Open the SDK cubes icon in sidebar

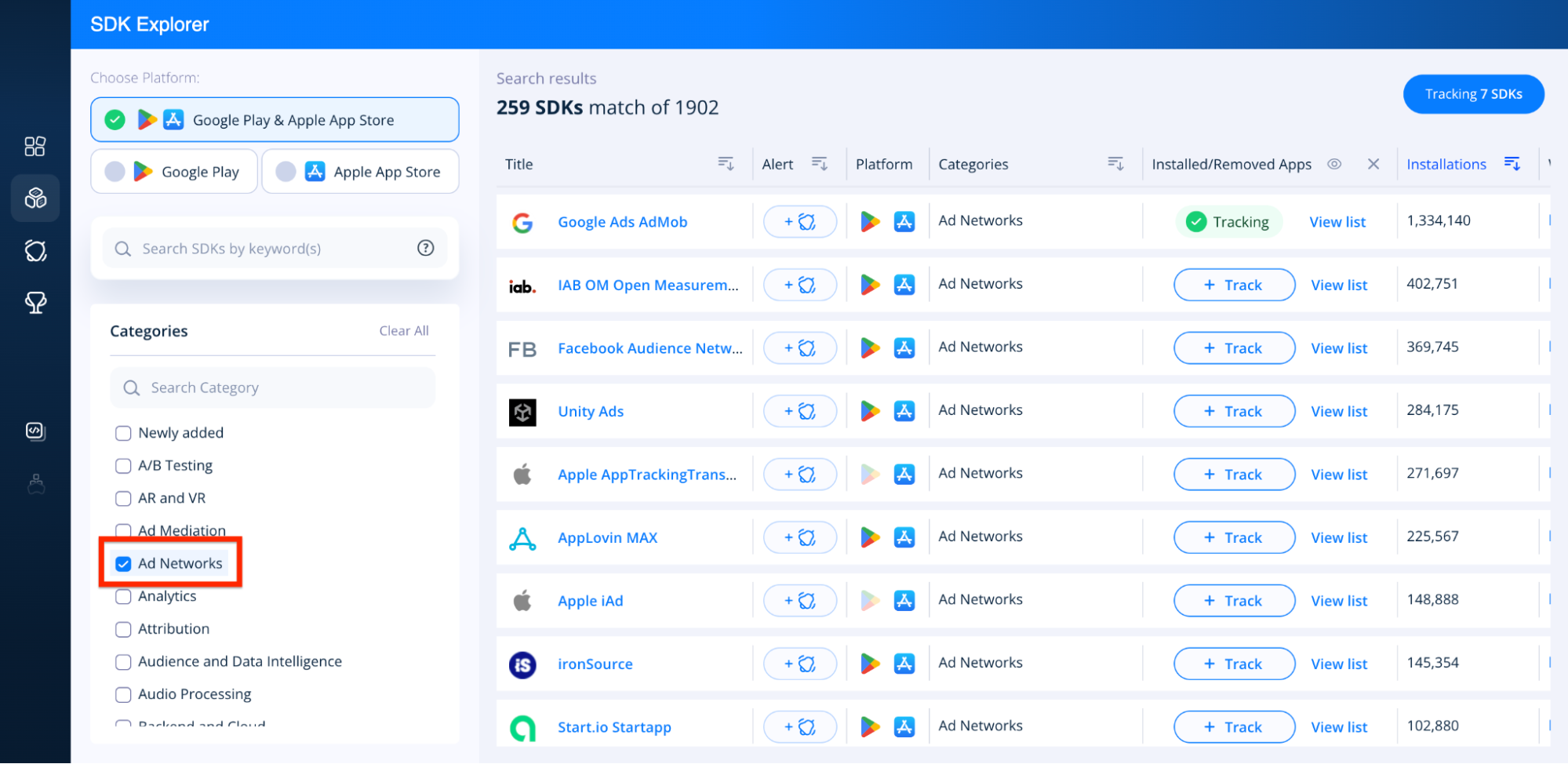[x=35, y=198]
